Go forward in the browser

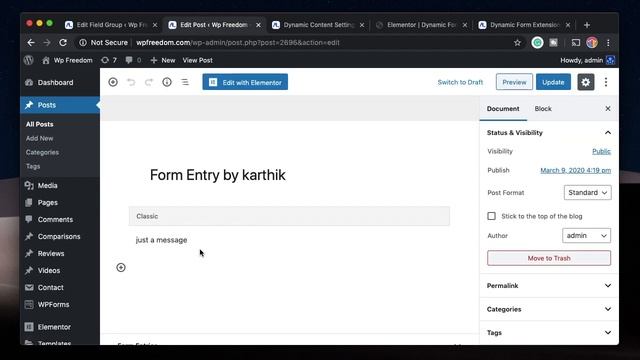point(47,42)
